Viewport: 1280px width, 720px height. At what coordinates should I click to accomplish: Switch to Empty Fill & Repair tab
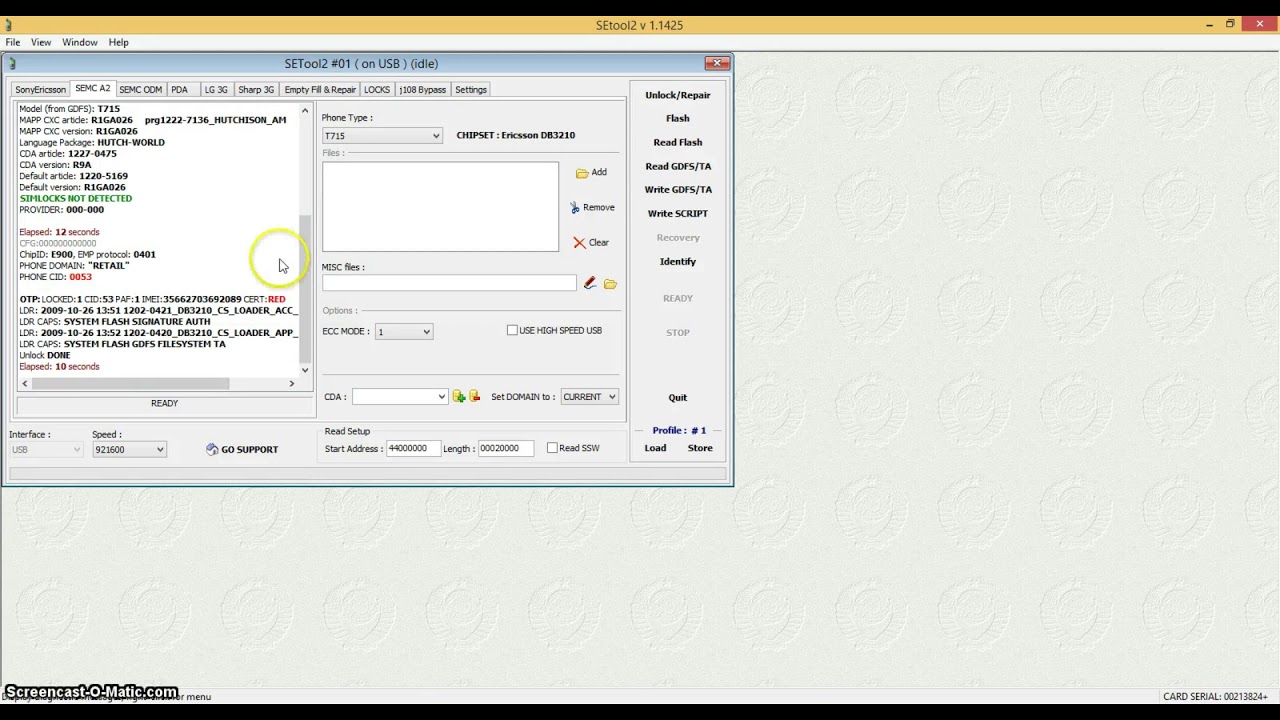[x=320, y=90]
